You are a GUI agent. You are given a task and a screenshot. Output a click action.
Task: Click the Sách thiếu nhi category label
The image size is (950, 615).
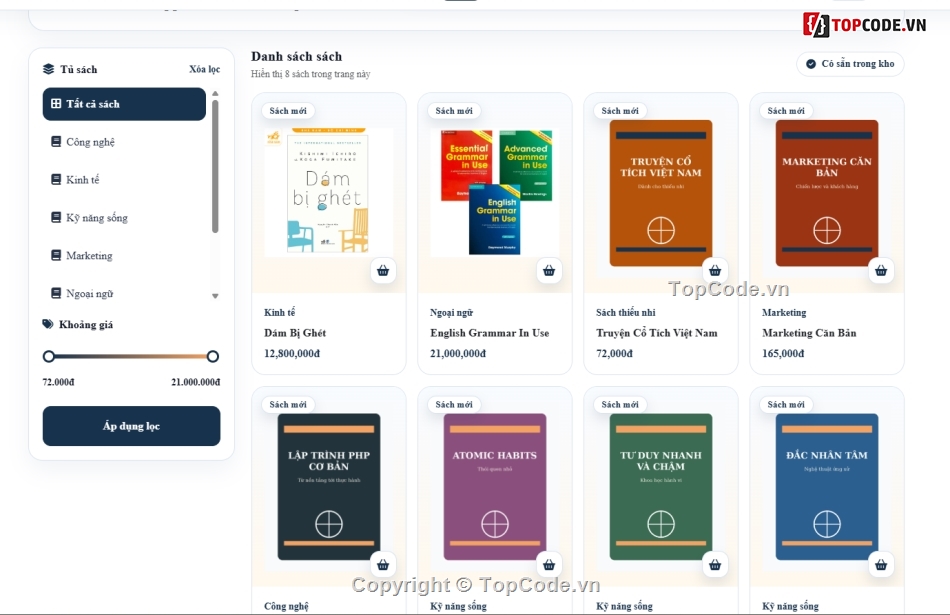[626, 313]
